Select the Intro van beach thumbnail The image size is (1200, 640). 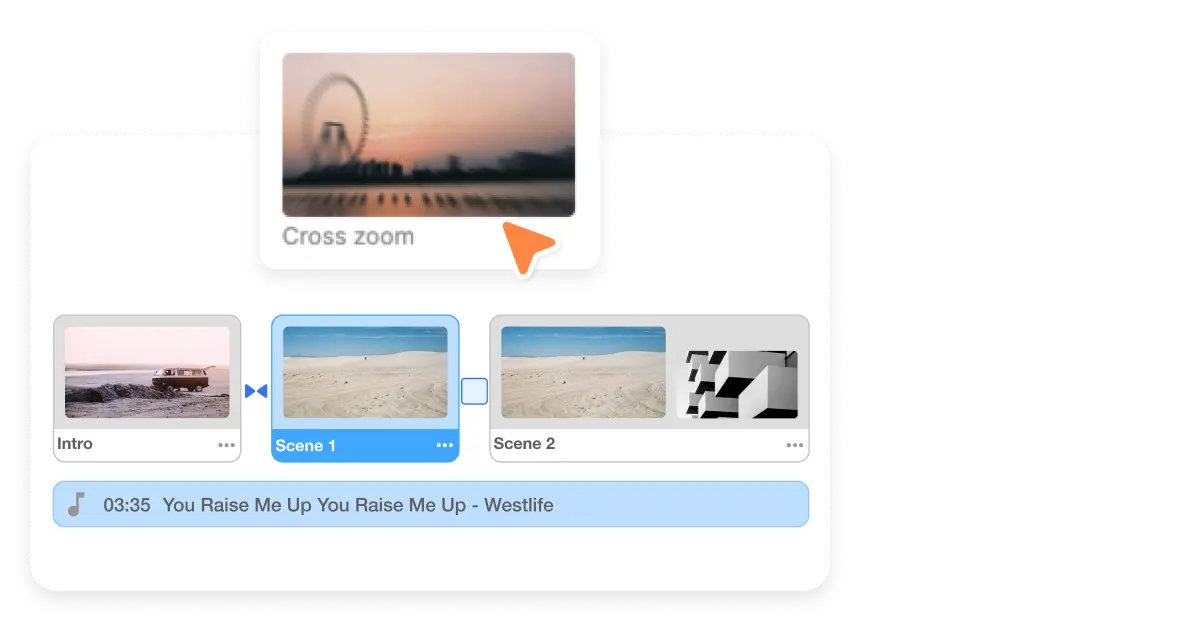(147, 372)
